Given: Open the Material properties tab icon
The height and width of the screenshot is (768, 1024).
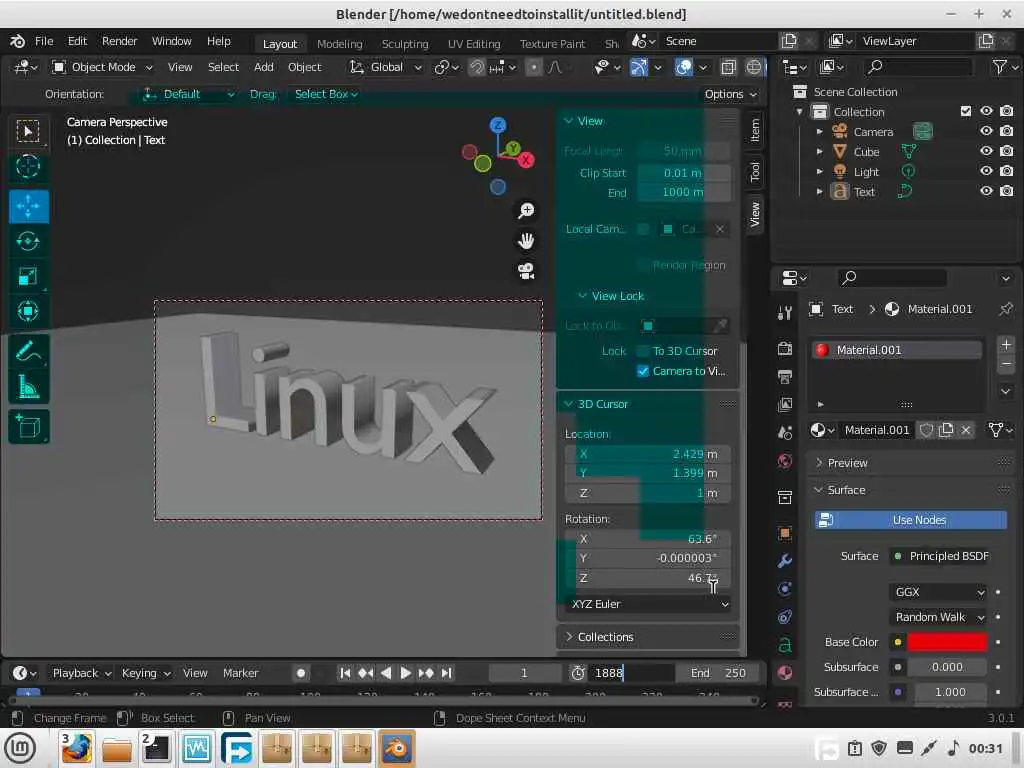Looking at the screenshot, I should 785,673.
